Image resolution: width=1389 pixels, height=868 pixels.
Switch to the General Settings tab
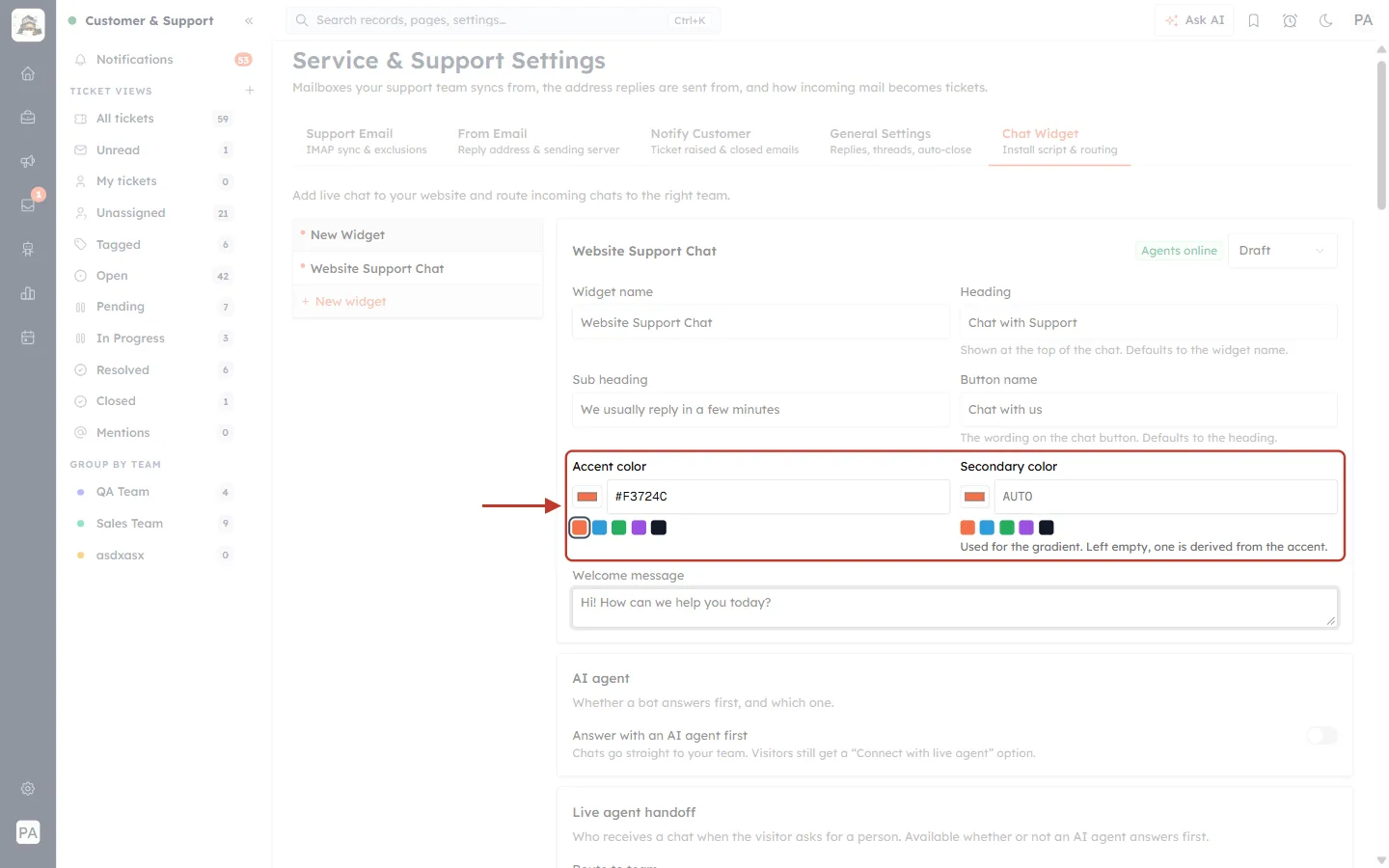click(900, 141)
